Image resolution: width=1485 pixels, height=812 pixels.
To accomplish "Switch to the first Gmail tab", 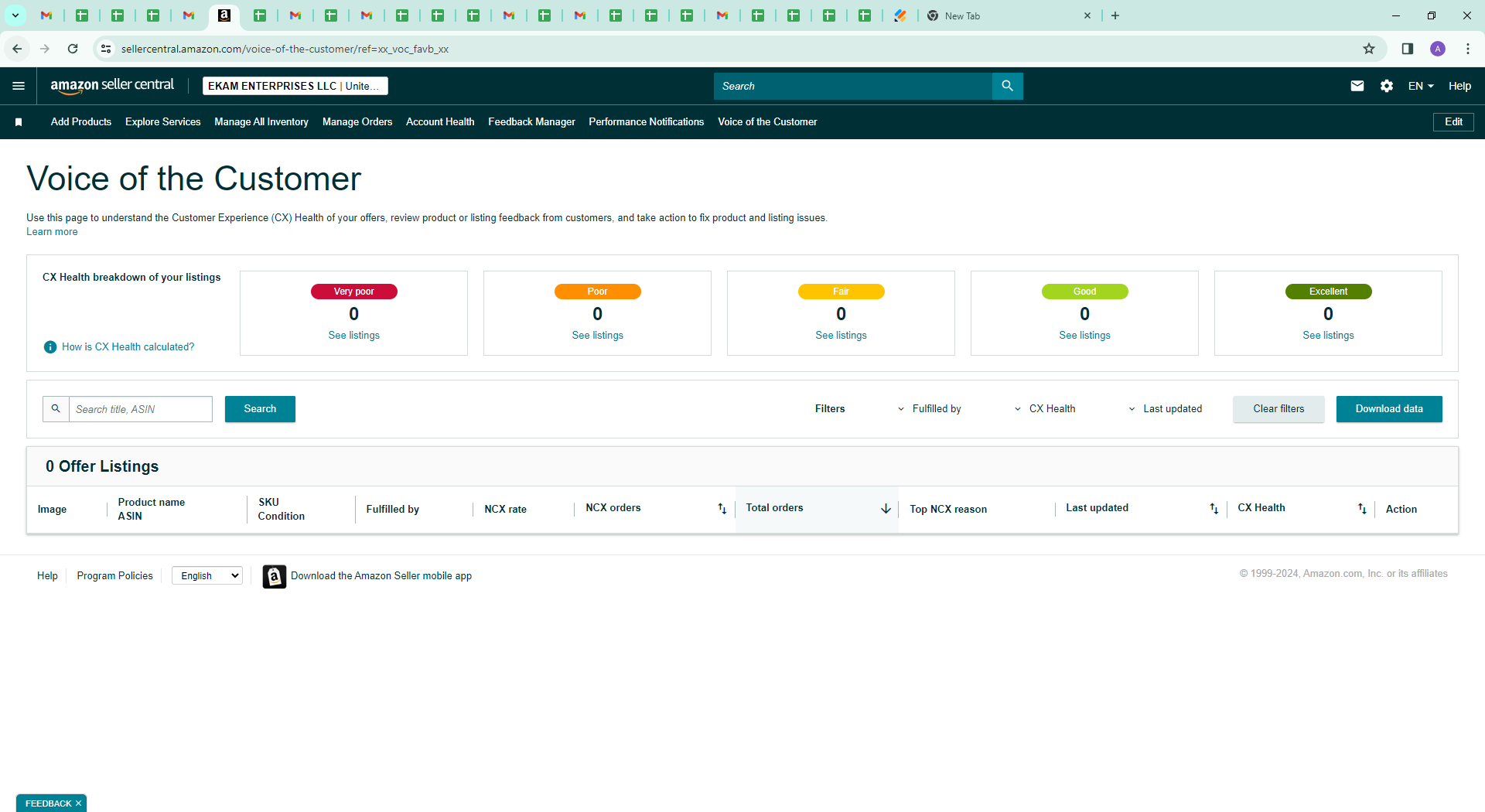I will [x=46, y=15].
